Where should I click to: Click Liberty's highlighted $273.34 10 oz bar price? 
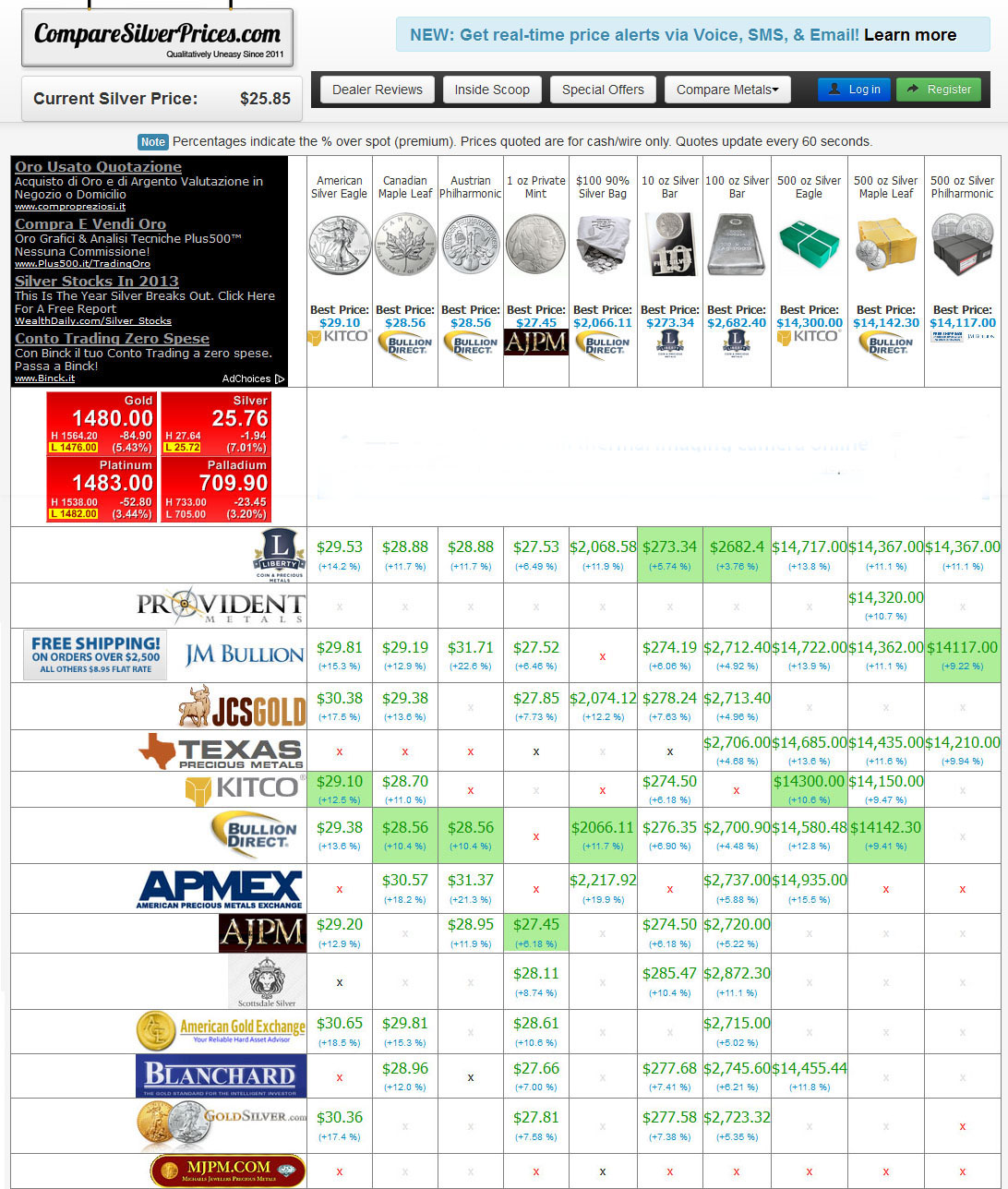coord(669,547)
